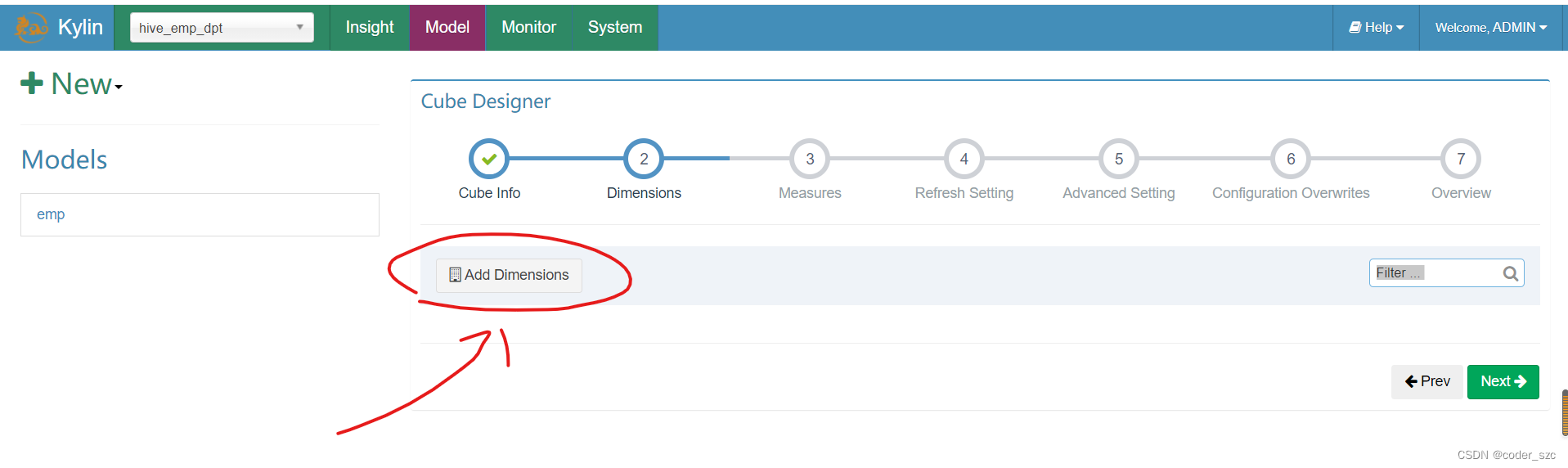Switch to the Model tab
This screenshot has width=1568, height=468.
(x=447, y=27)
